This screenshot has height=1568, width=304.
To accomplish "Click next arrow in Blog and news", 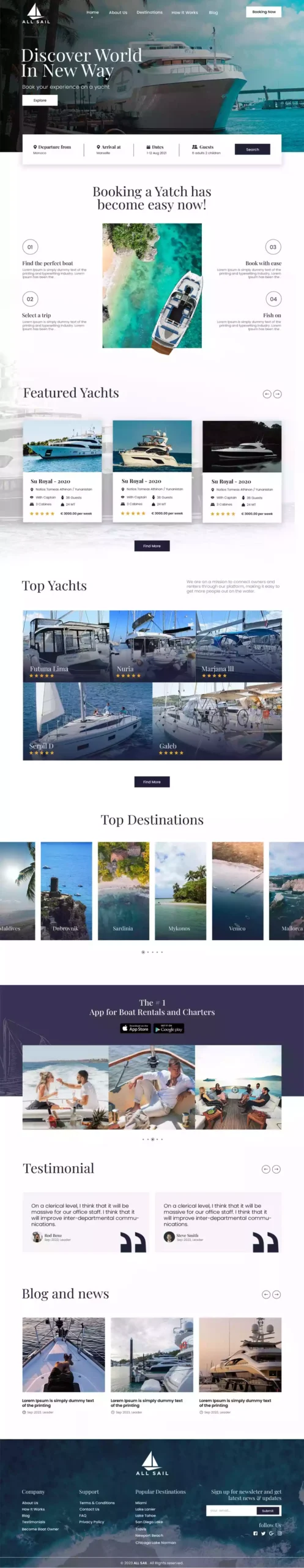I will coord(276,1294).
